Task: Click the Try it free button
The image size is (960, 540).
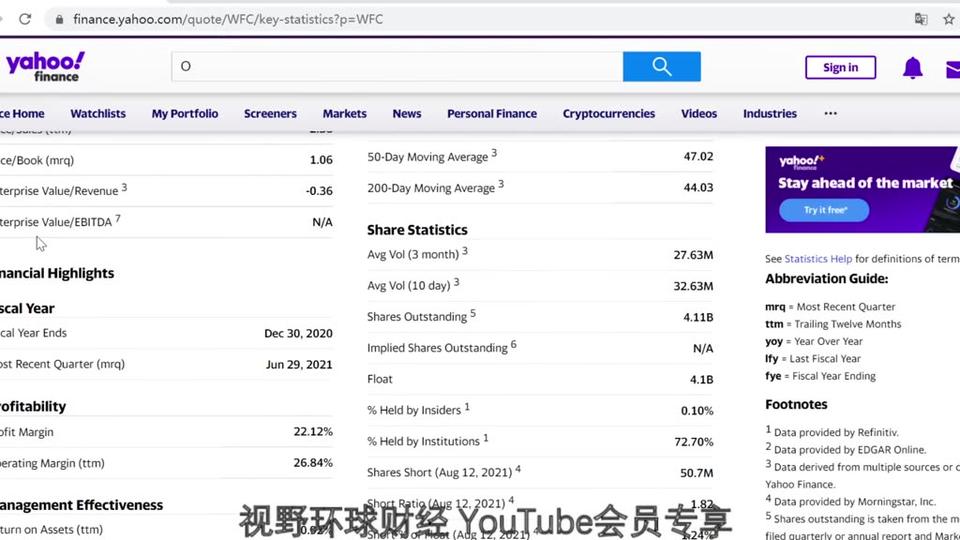Action: tap(824, 210)
